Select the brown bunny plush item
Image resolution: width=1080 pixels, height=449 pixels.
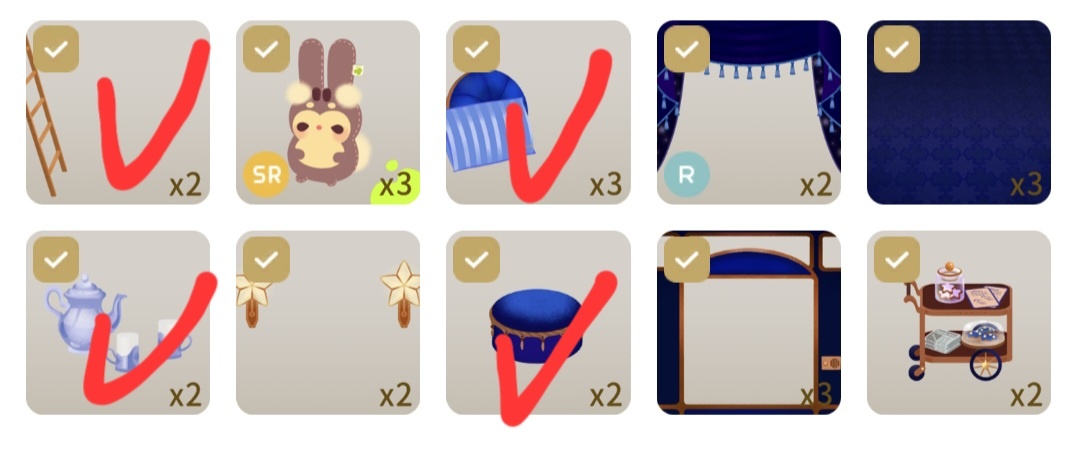[x=328, y=112]
